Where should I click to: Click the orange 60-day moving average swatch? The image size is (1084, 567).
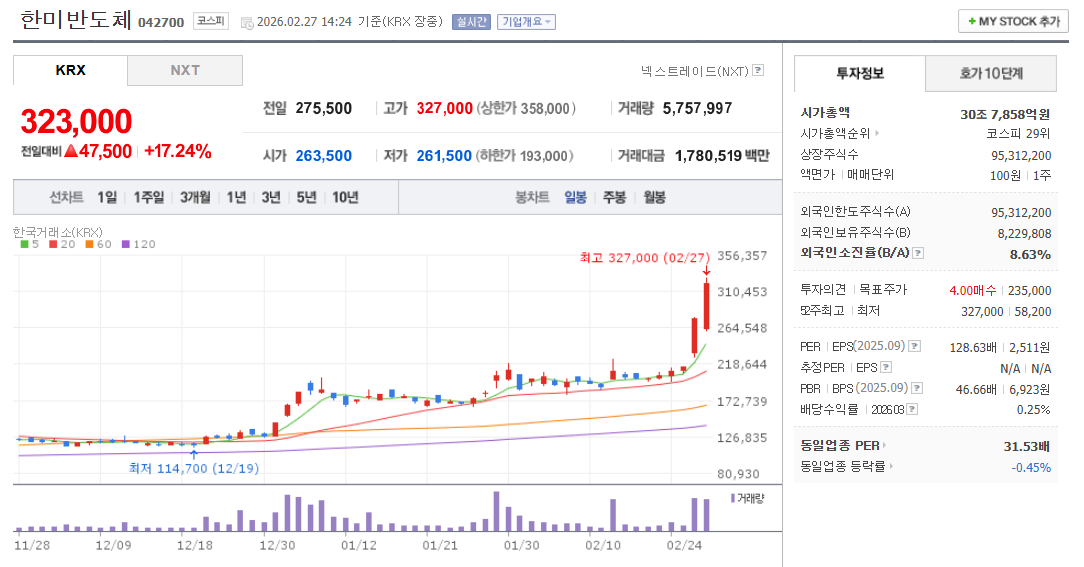pyautogui.click(x=89, y=244)
